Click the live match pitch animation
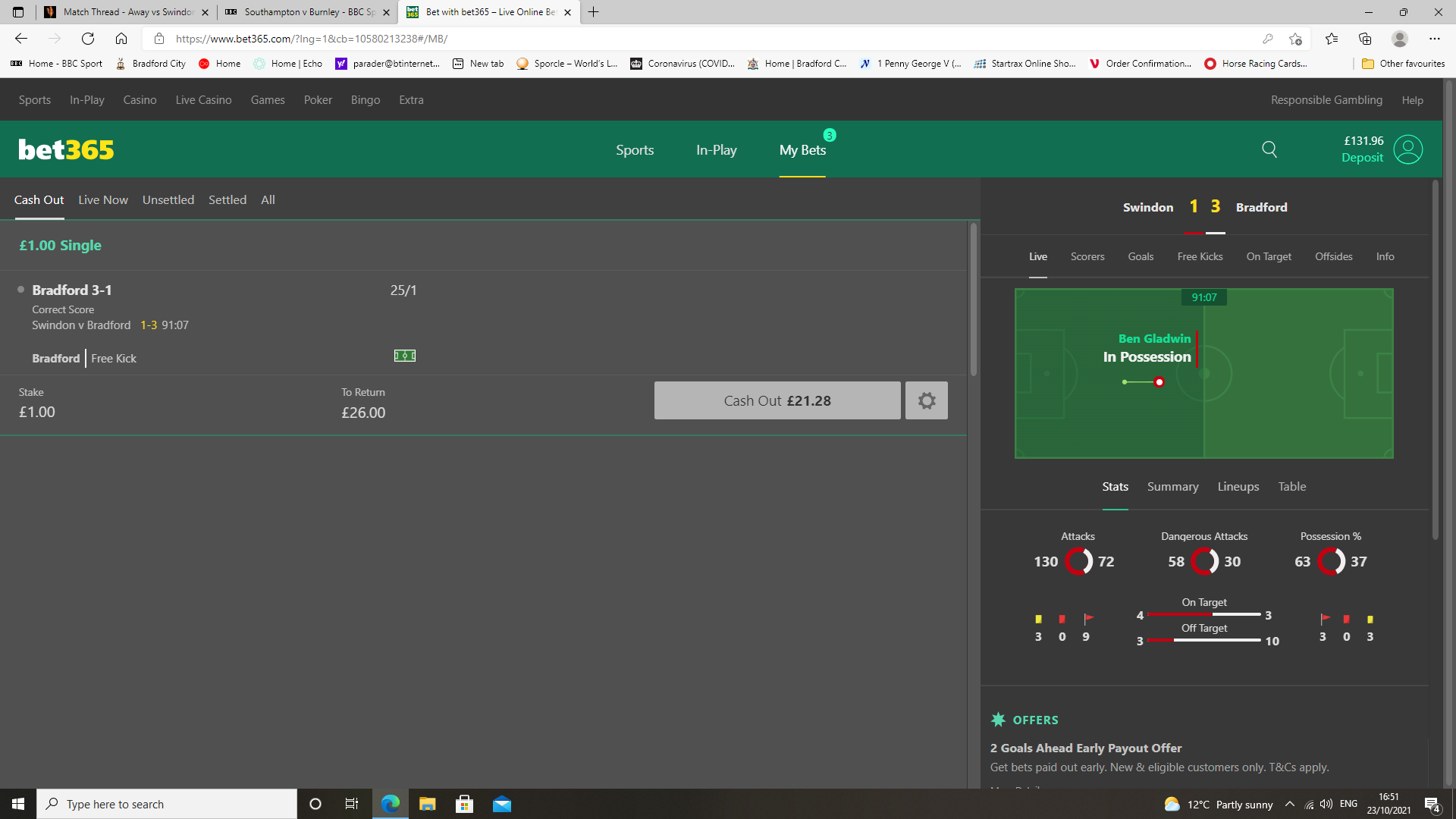 (x=1203, y=373)
